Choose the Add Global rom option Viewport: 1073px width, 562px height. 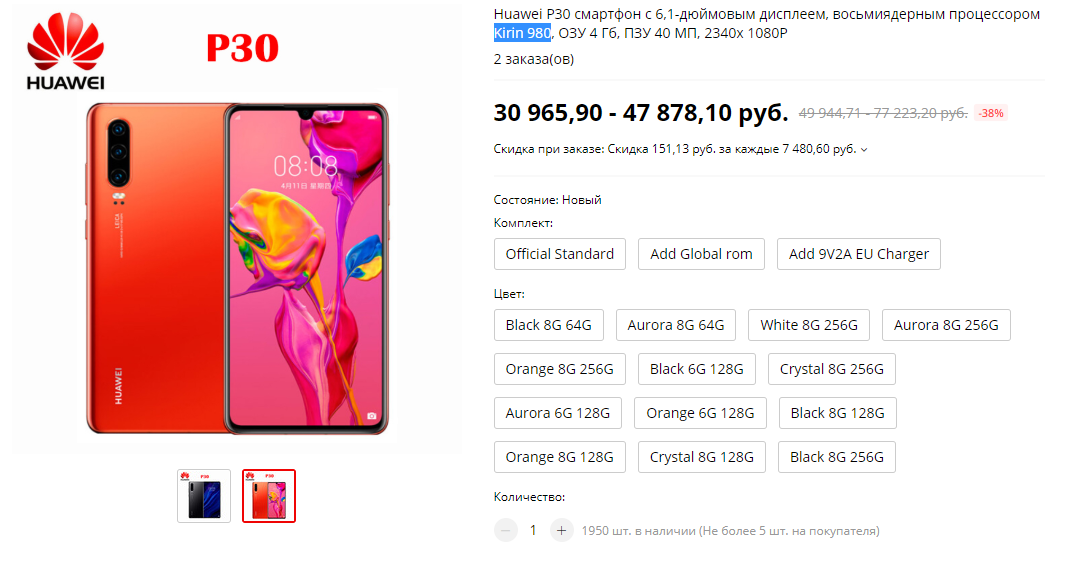701,254
